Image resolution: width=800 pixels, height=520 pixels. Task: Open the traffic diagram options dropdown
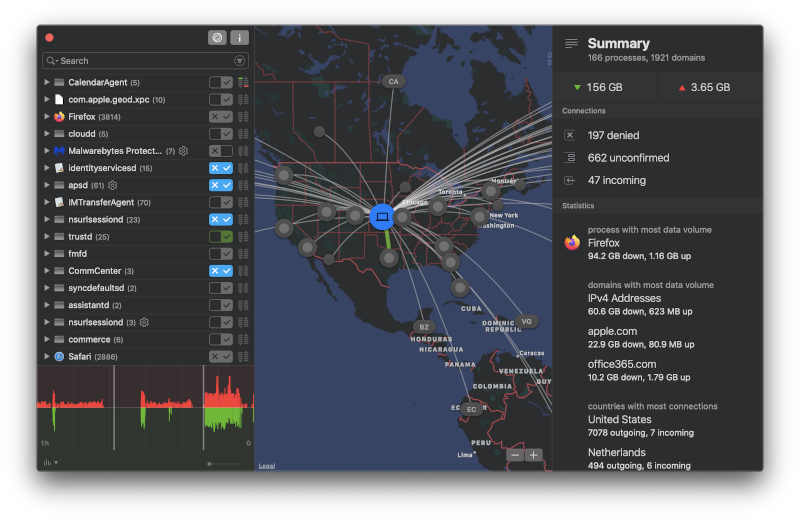coord(51,462)
